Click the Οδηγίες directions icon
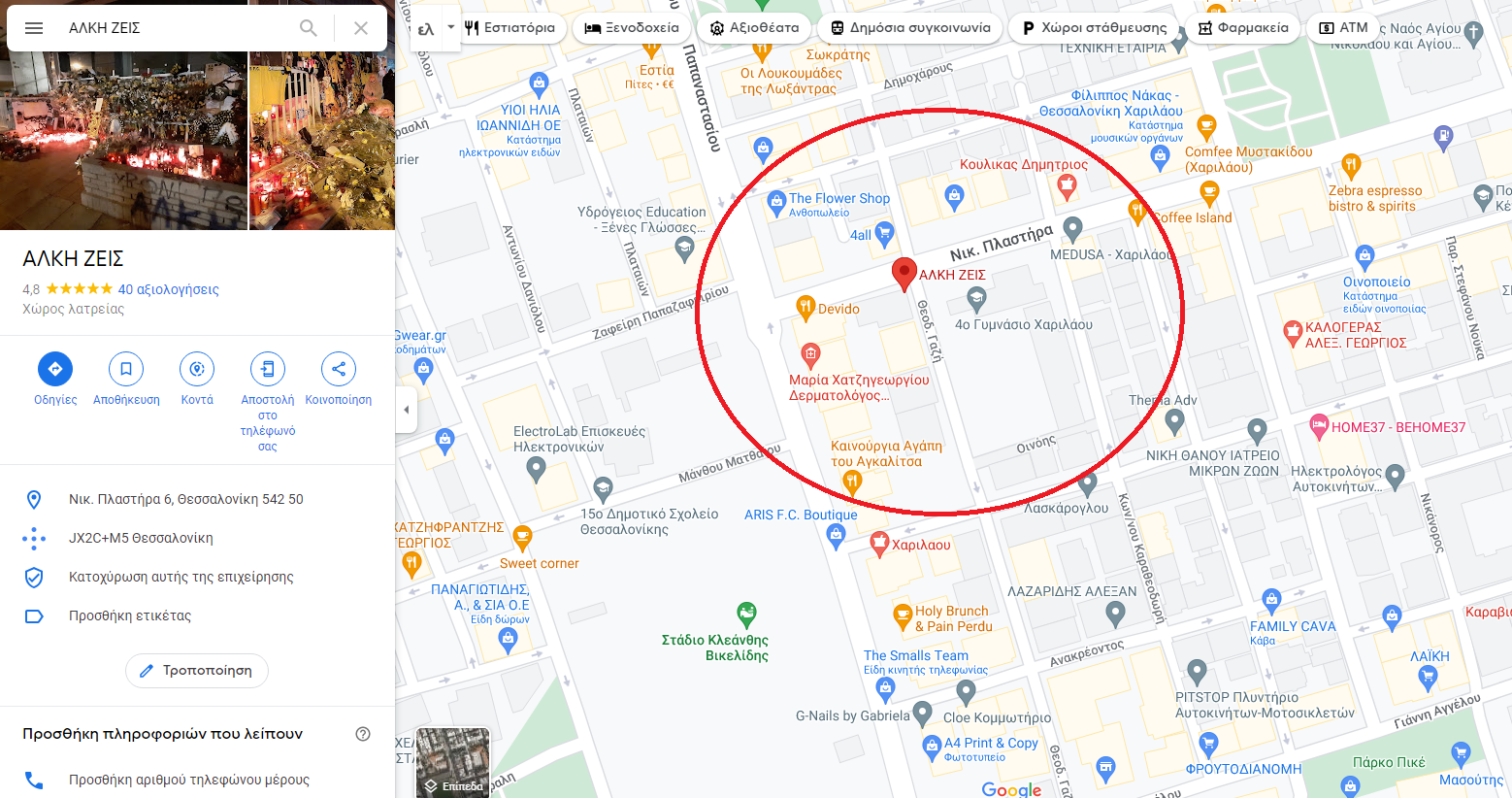 click(55, 369)
